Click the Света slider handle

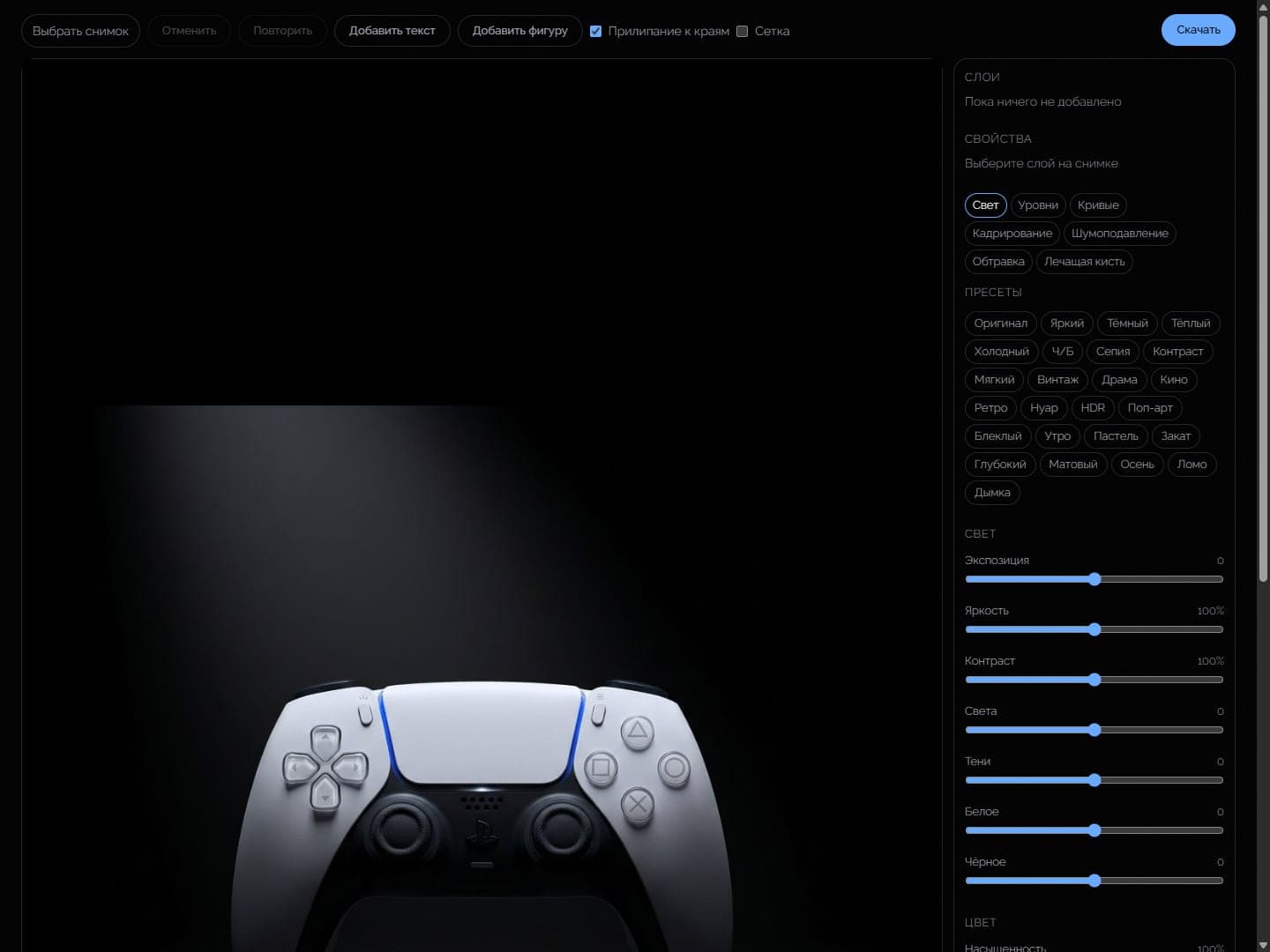point(1094,730)
